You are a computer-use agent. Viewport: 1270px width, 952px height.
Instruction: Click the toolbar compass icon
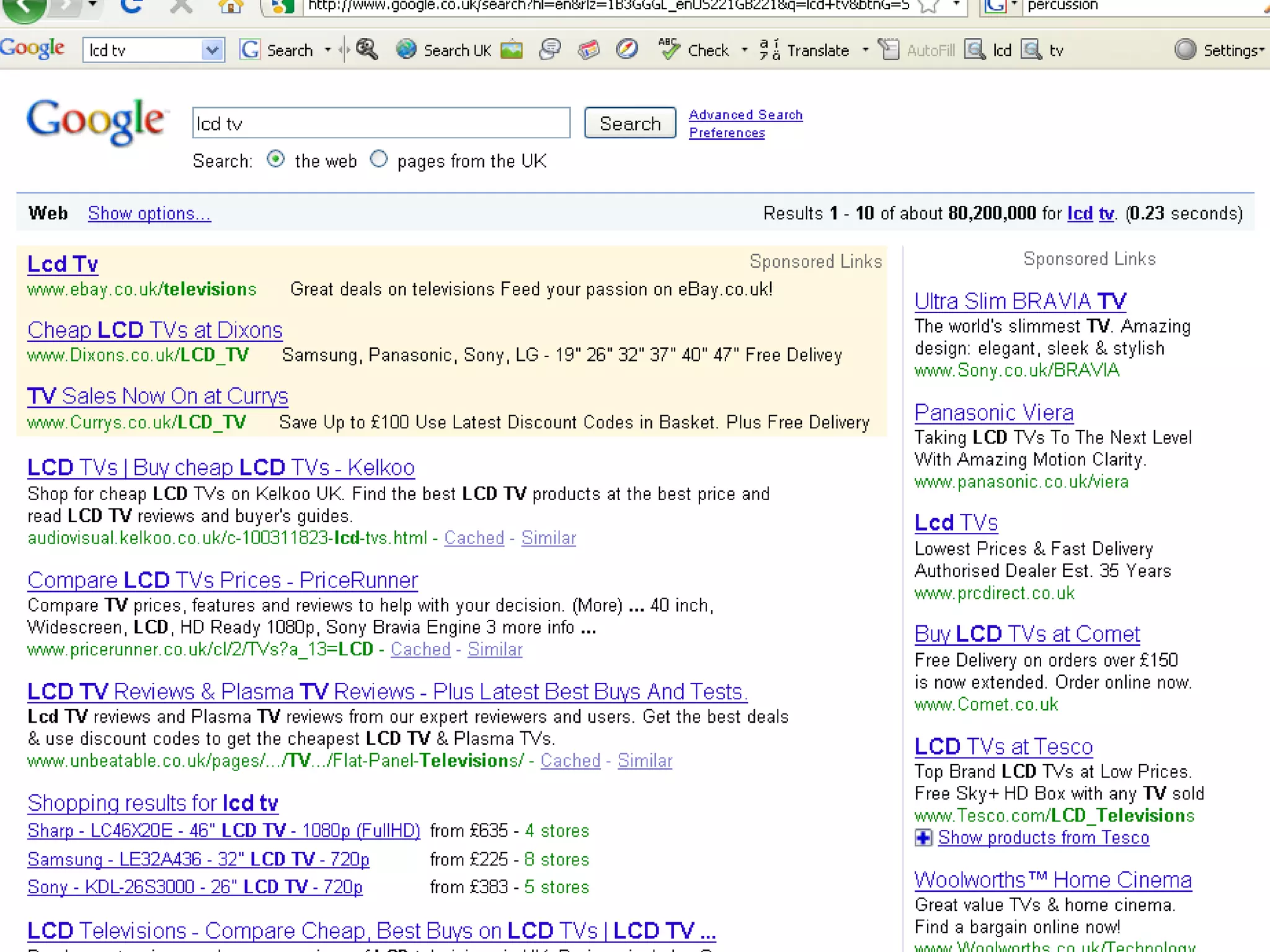click(627, 50)
